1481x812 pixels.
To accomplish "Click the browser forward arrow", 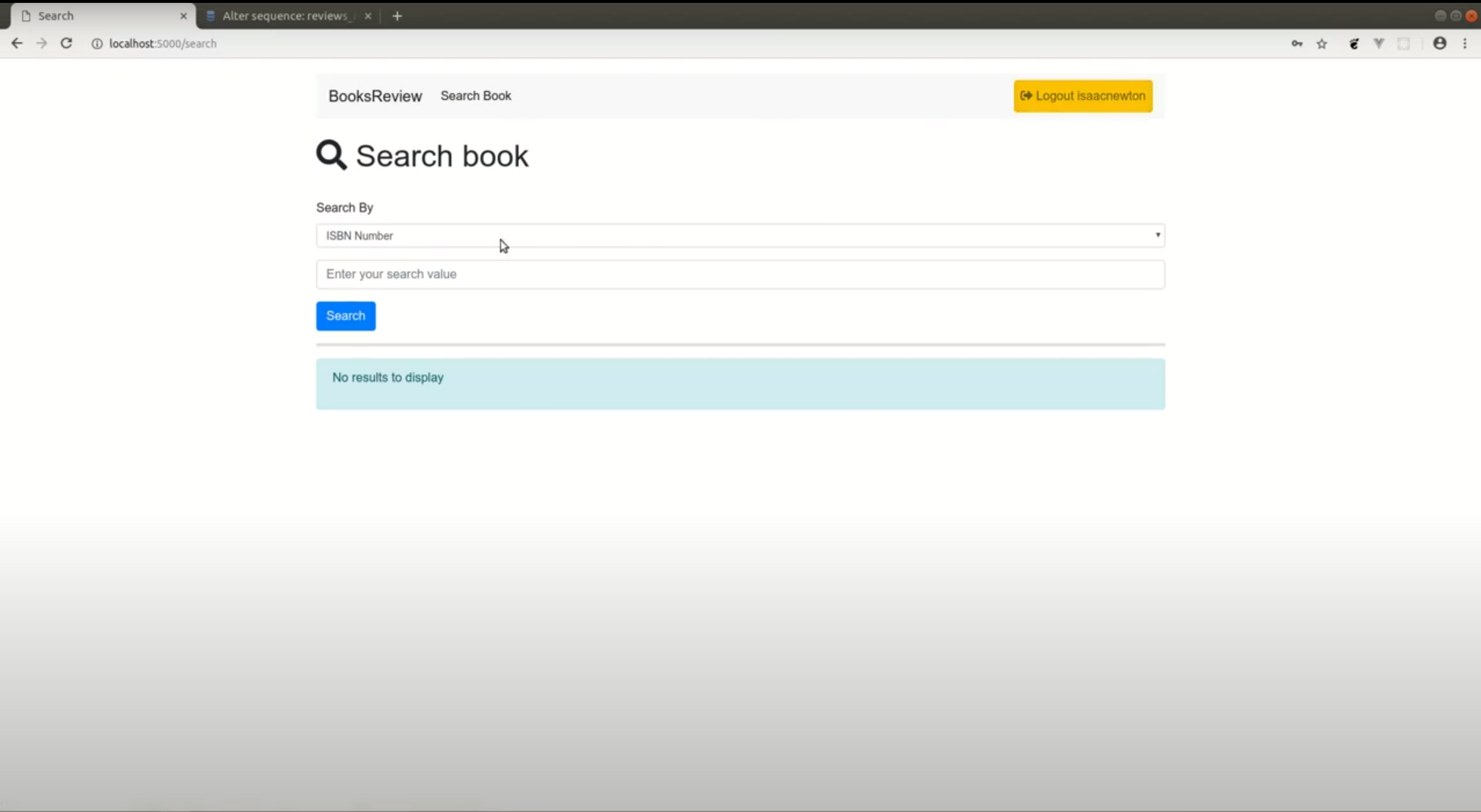I will pos(41,43).
